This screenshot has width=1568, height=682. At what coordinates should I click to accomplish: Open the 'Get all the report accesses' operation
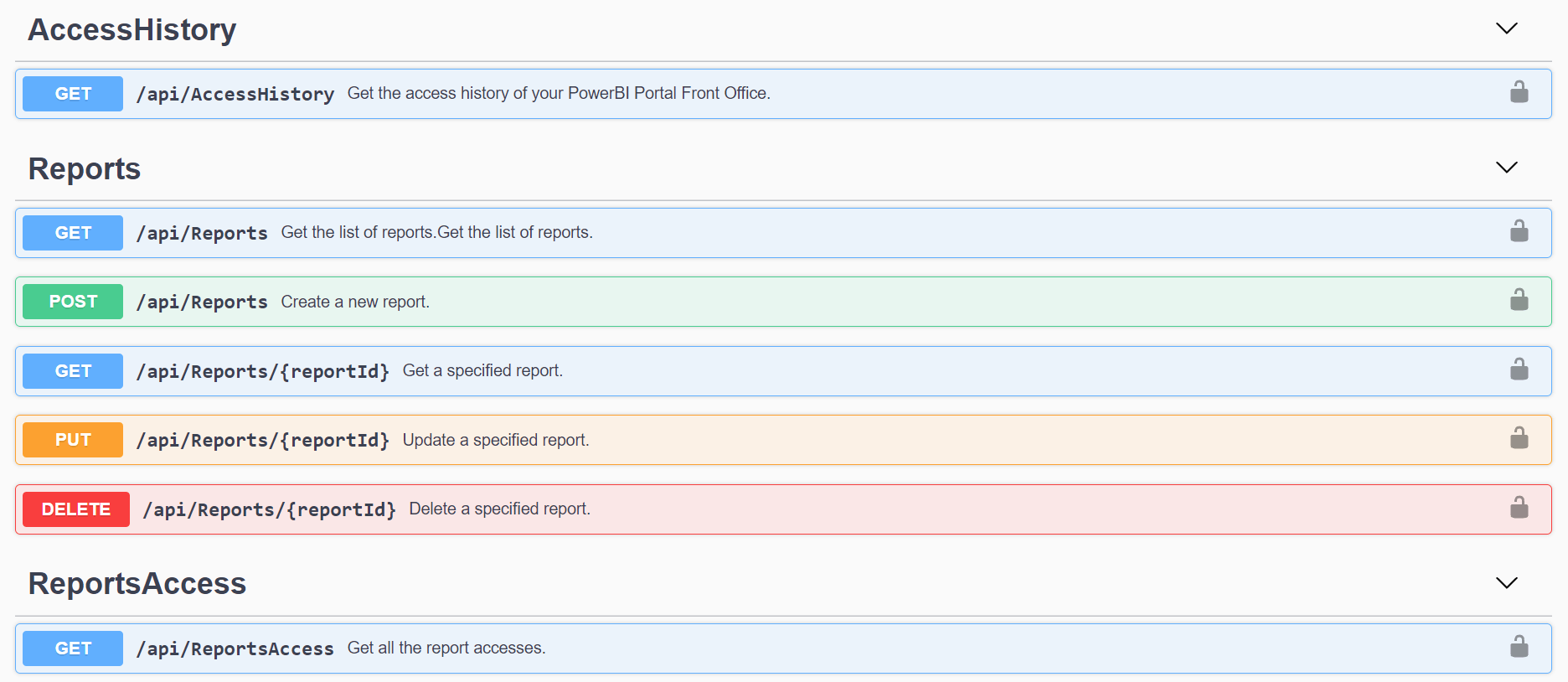446,648
